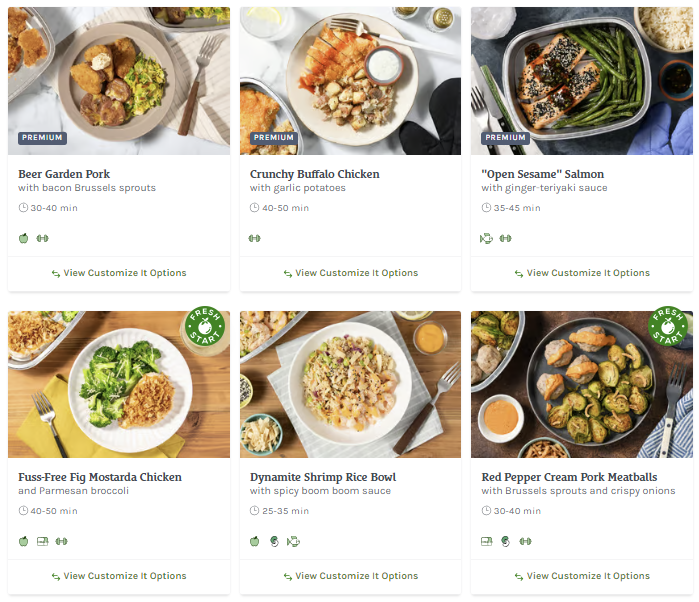Click the Premium badge on Beer Garden Pork photo

[x=42, y=138]
